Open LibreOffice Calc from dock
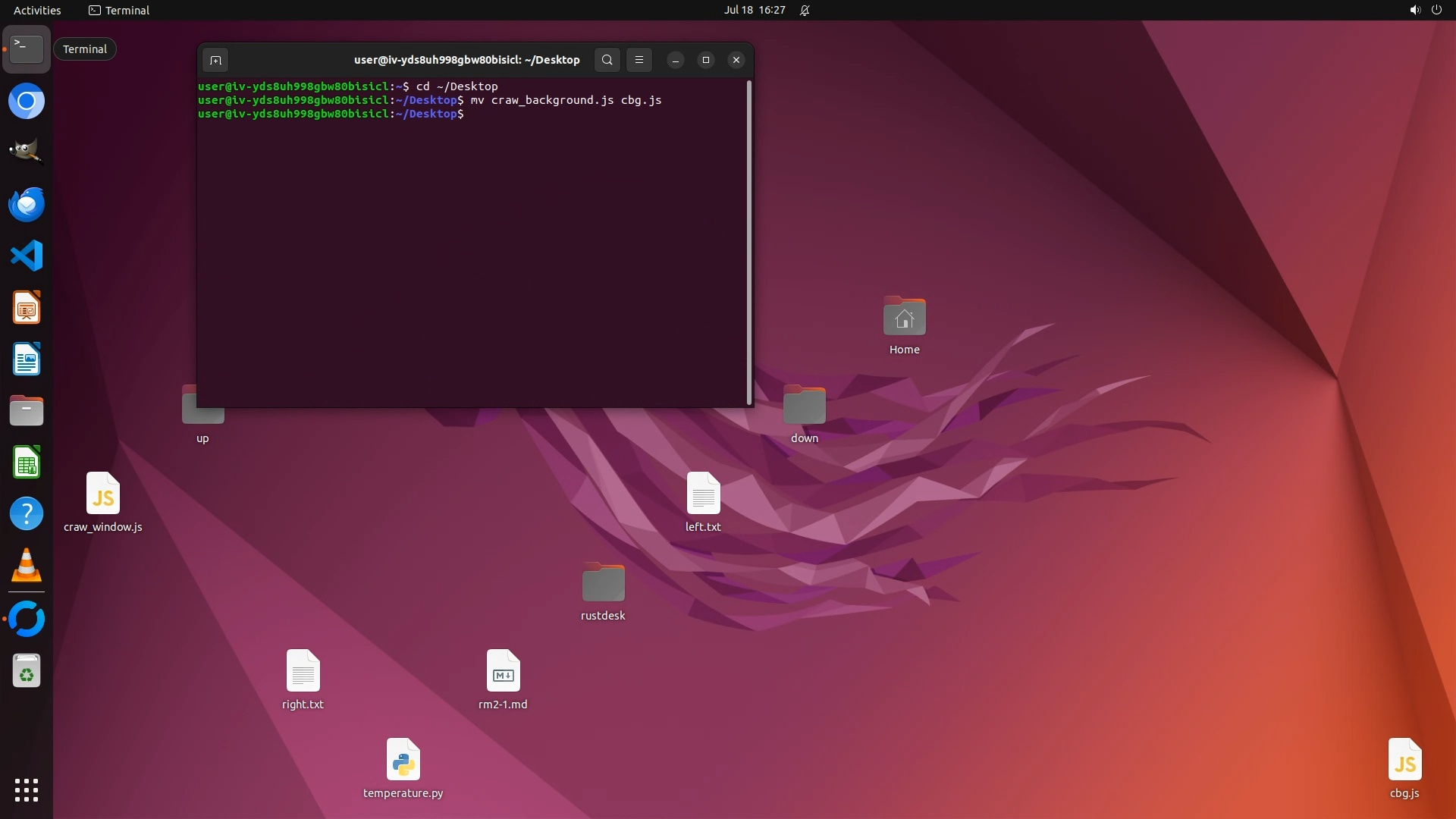This screenshot has width=1456, height=819. click(27, 463)
